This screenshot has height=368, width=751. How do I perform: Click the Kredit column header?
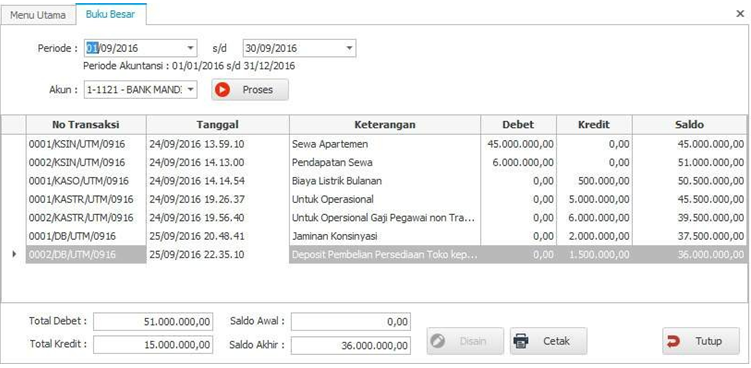(594, 125)
